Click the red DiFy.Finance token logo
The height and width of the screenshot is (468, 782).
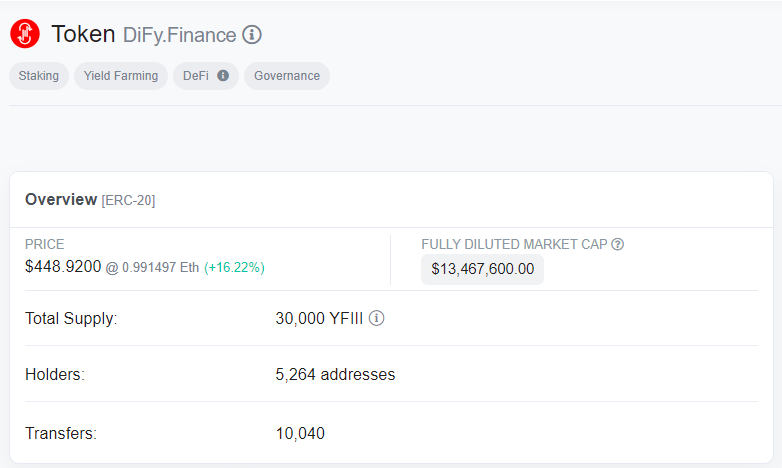point(25,33)
